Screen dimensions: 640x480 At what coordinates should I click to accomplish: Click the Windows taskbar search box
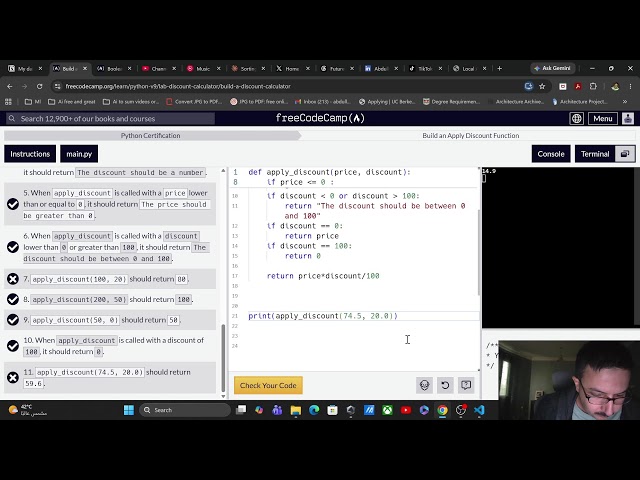185,410
